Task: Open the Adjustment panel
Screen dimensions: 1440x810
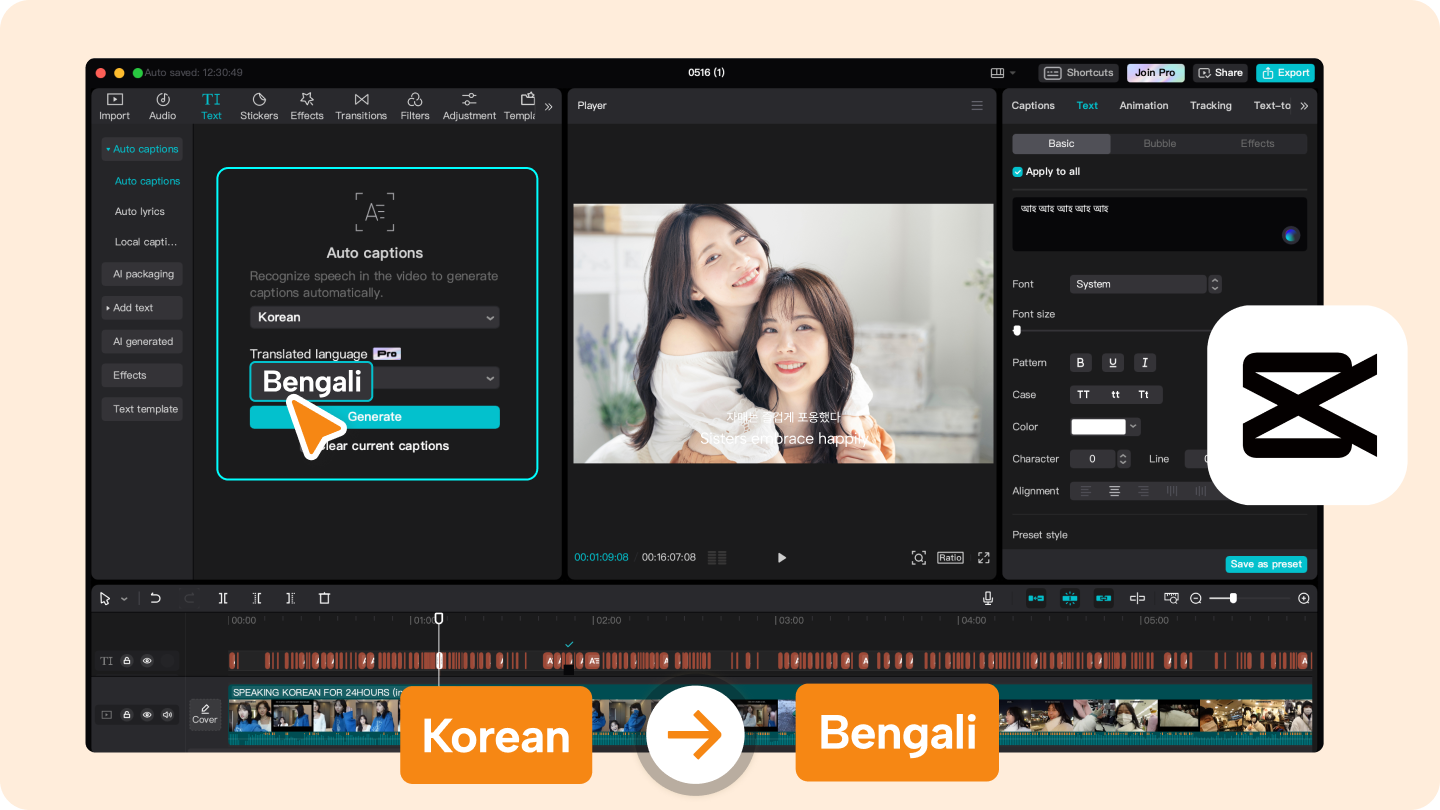Action: (x=469, y=106)
